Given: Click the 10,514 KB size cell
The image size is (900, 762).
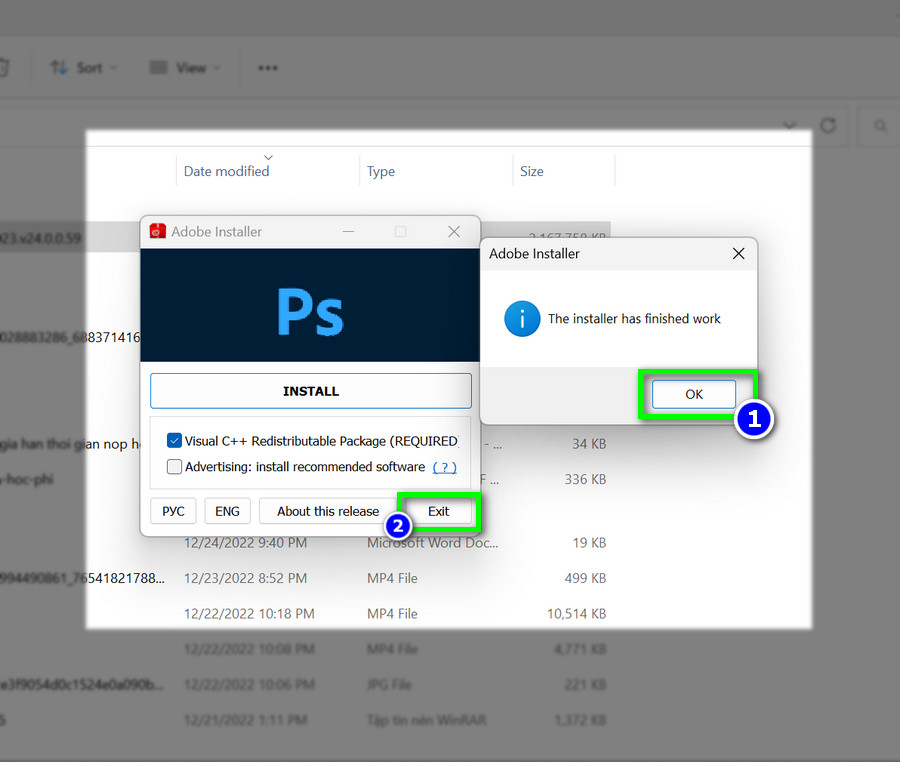Looking at the screenshot, I should (x=576, y=613).
